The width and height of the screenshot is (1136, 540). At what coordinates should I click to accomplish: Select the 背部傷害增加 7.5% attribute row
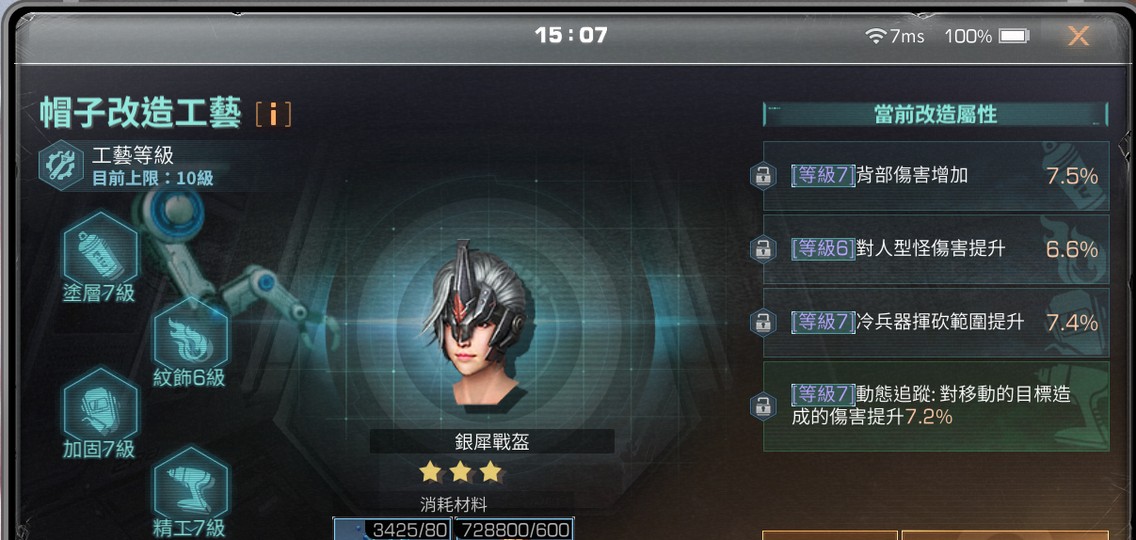(x=936, y=176)
